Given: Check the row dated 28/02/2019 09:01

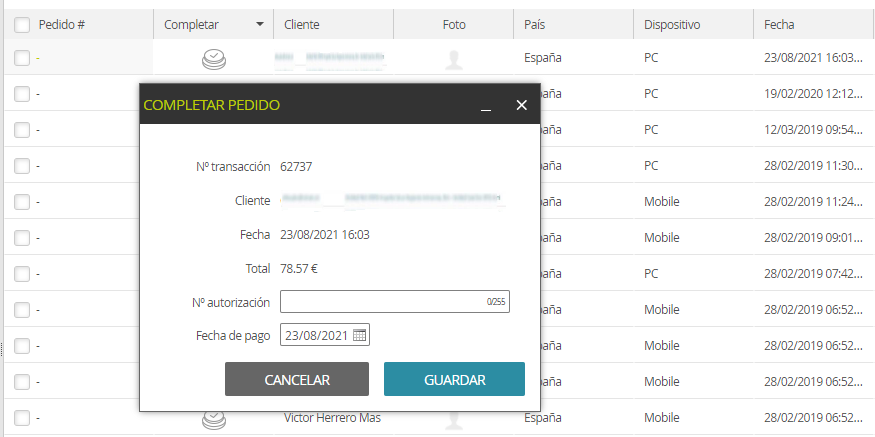Looking at the screenshot, I should [x=22, y=238].
